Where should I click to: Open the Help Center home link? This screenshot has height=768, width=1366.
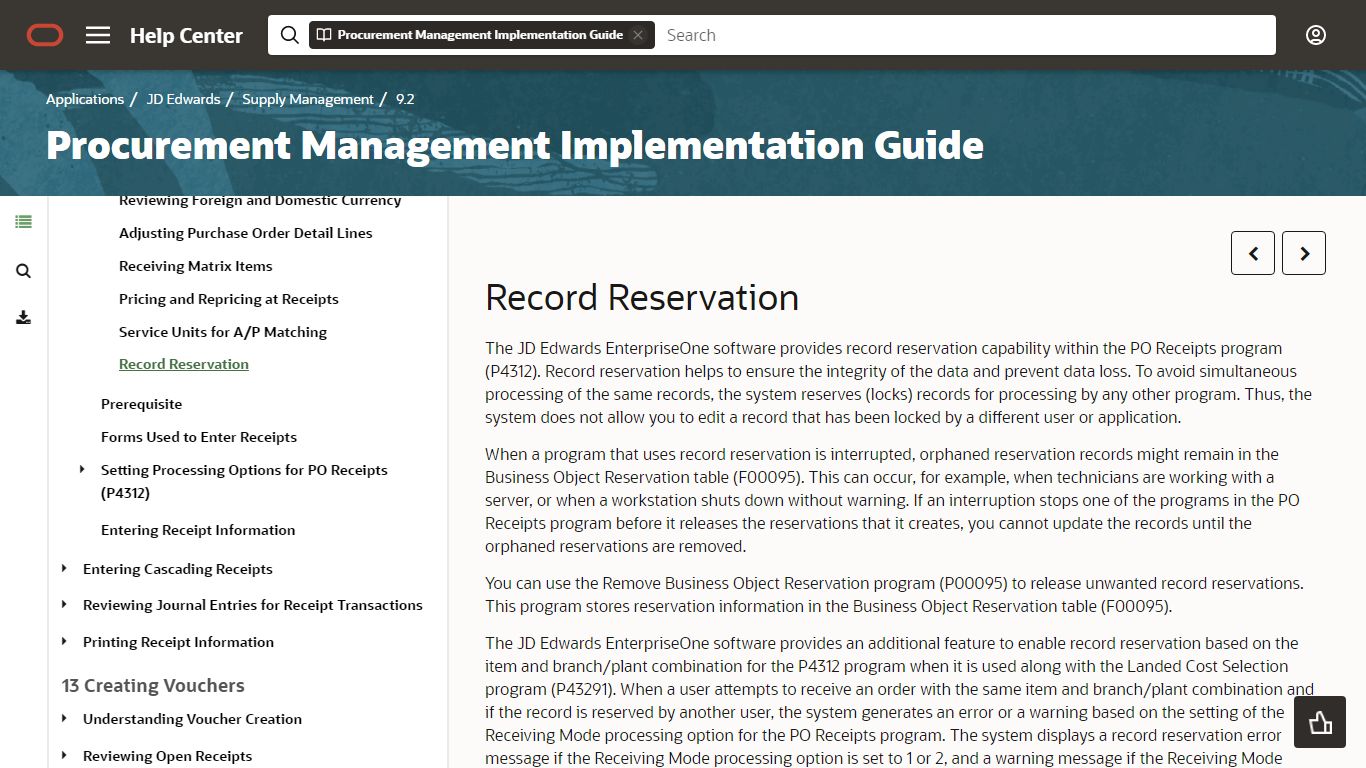point(186,36)
